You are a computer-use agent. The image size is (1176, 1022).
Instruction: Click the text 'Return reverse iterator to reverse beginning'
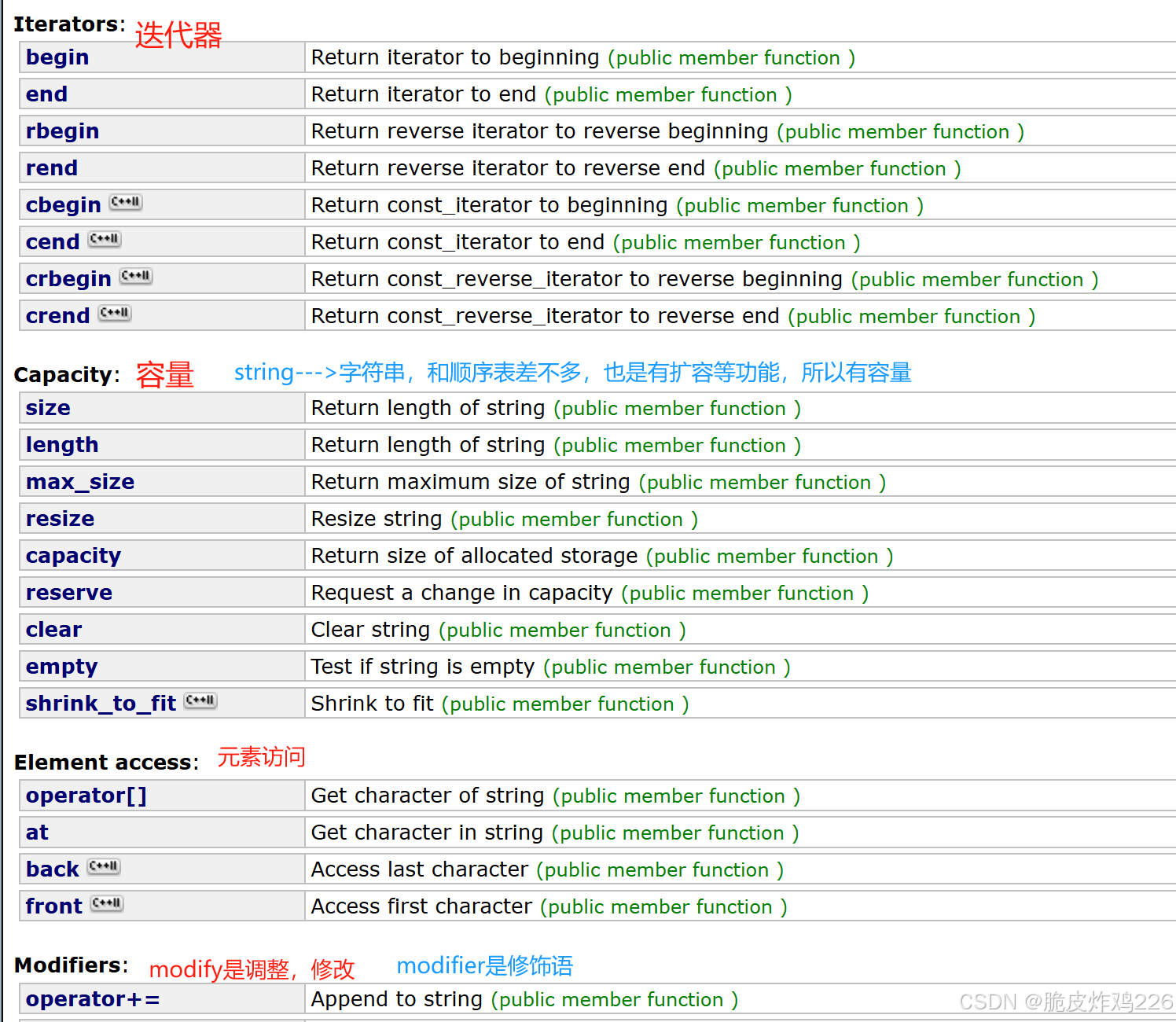coord(540,131)
